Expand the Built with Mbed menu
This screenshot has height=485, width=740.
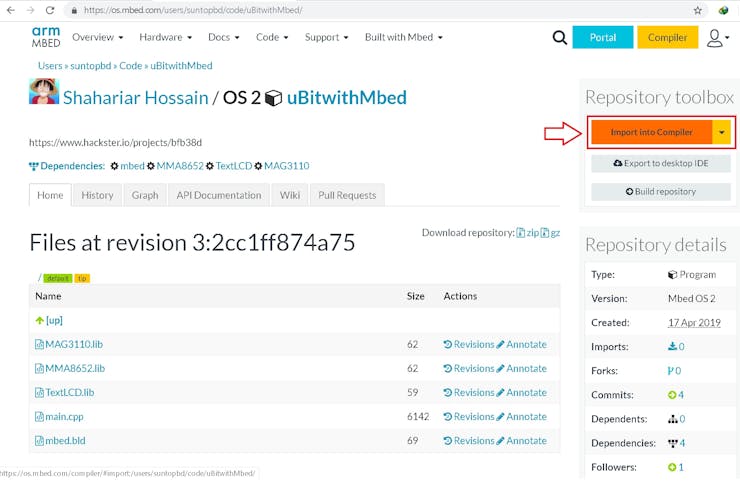pyautogui.click(x=404, y=37)
